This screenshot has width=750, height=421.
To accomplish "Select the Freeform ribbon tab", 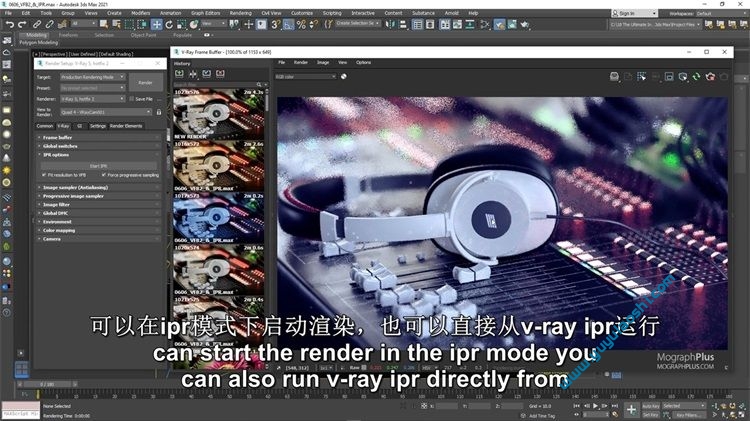I will coord(68,35).
